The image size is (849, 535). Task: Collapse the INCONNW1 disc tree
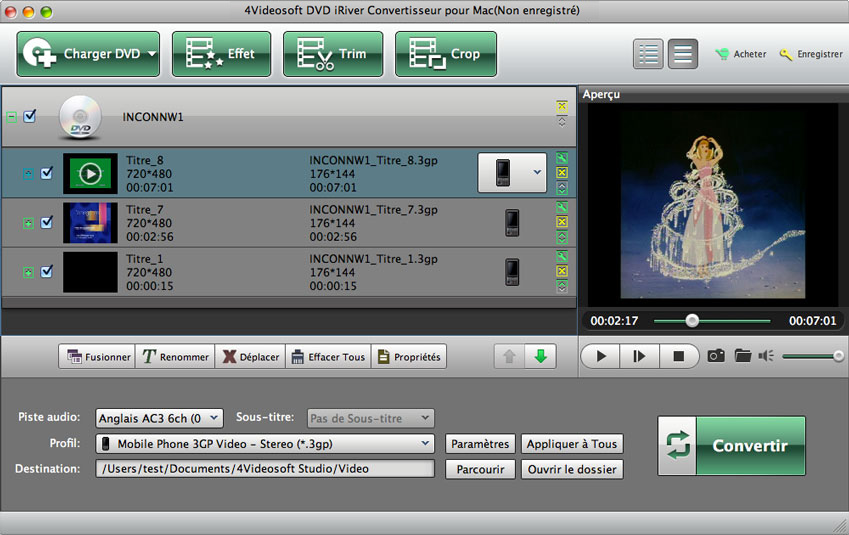(11, 117)
